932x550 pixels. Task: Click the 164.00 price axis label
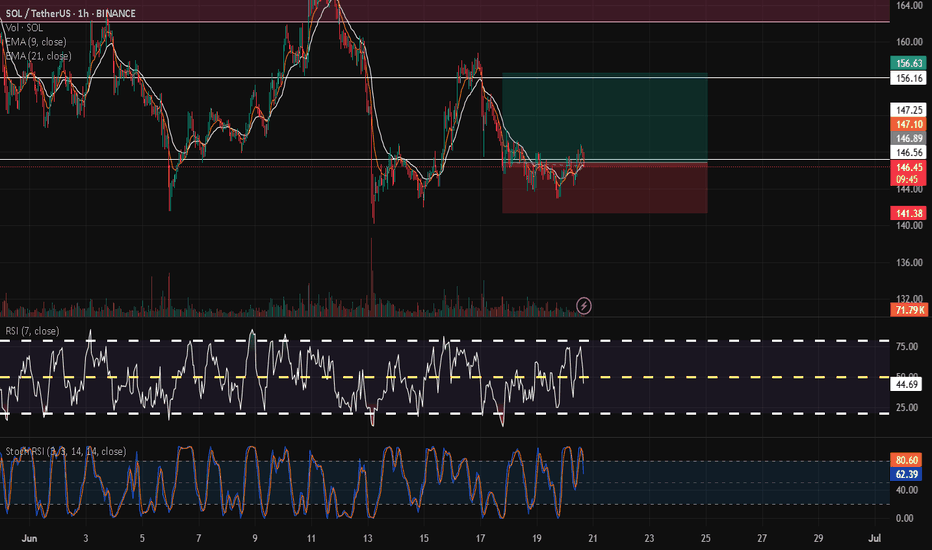(909, 5)
